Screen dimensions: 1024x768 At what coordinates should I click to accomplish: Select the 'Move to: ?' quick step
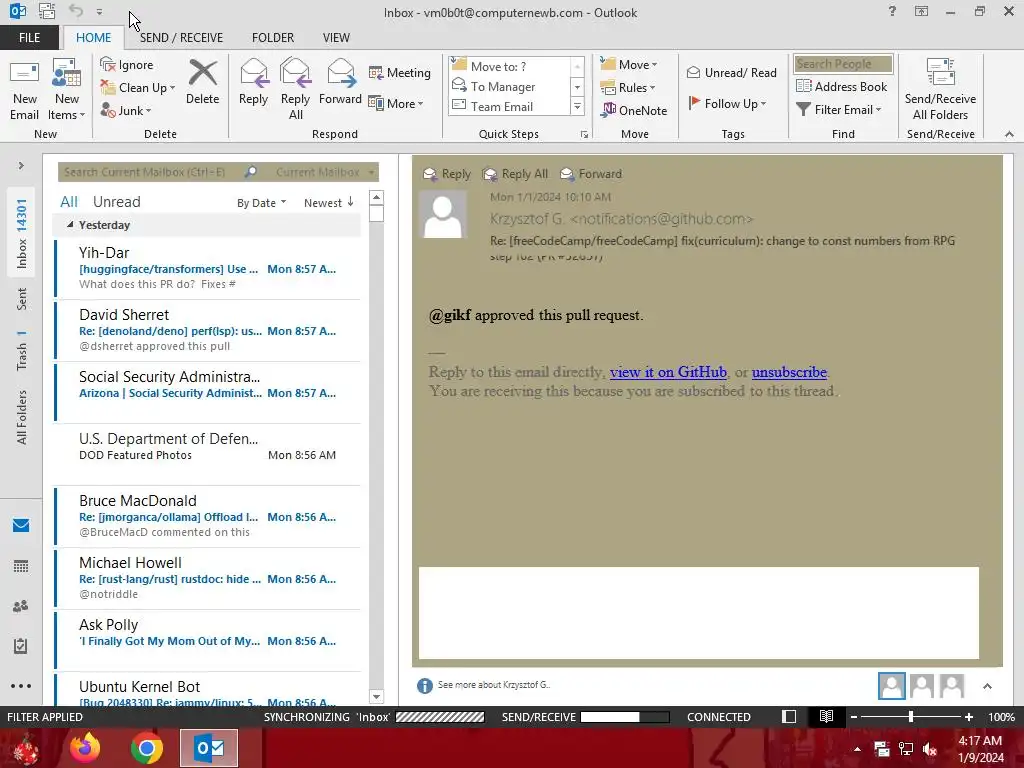point(510,66)
